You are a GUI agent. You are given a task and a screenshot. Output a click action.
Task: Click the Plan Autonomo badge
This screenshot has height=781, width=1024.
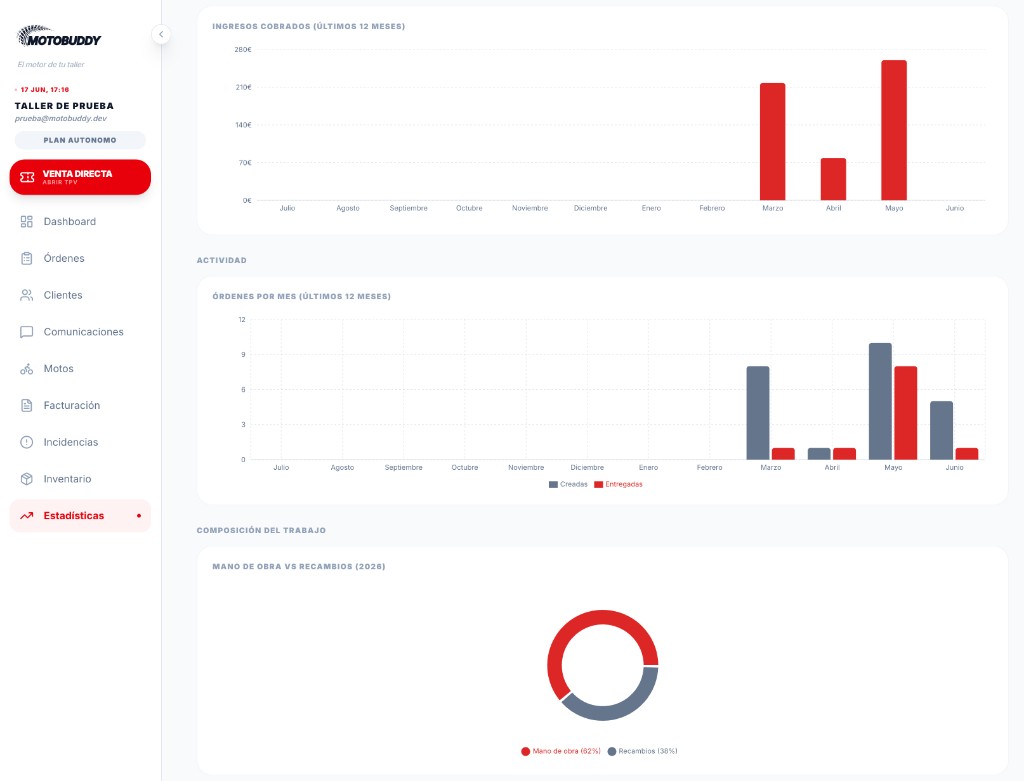coord(80,140)
